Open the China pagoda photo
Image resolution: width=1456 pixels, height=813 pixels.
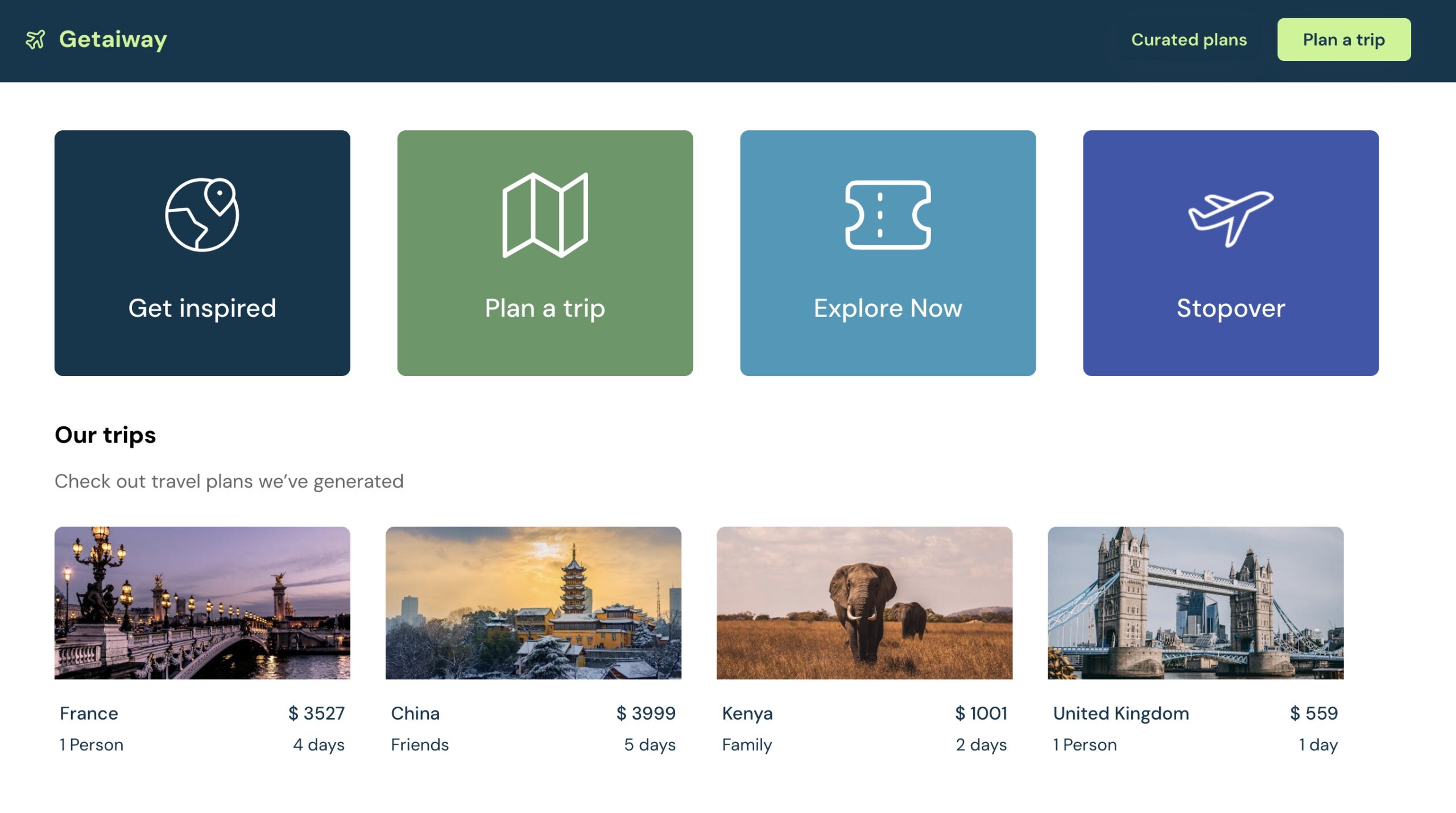tap(533, 602)
